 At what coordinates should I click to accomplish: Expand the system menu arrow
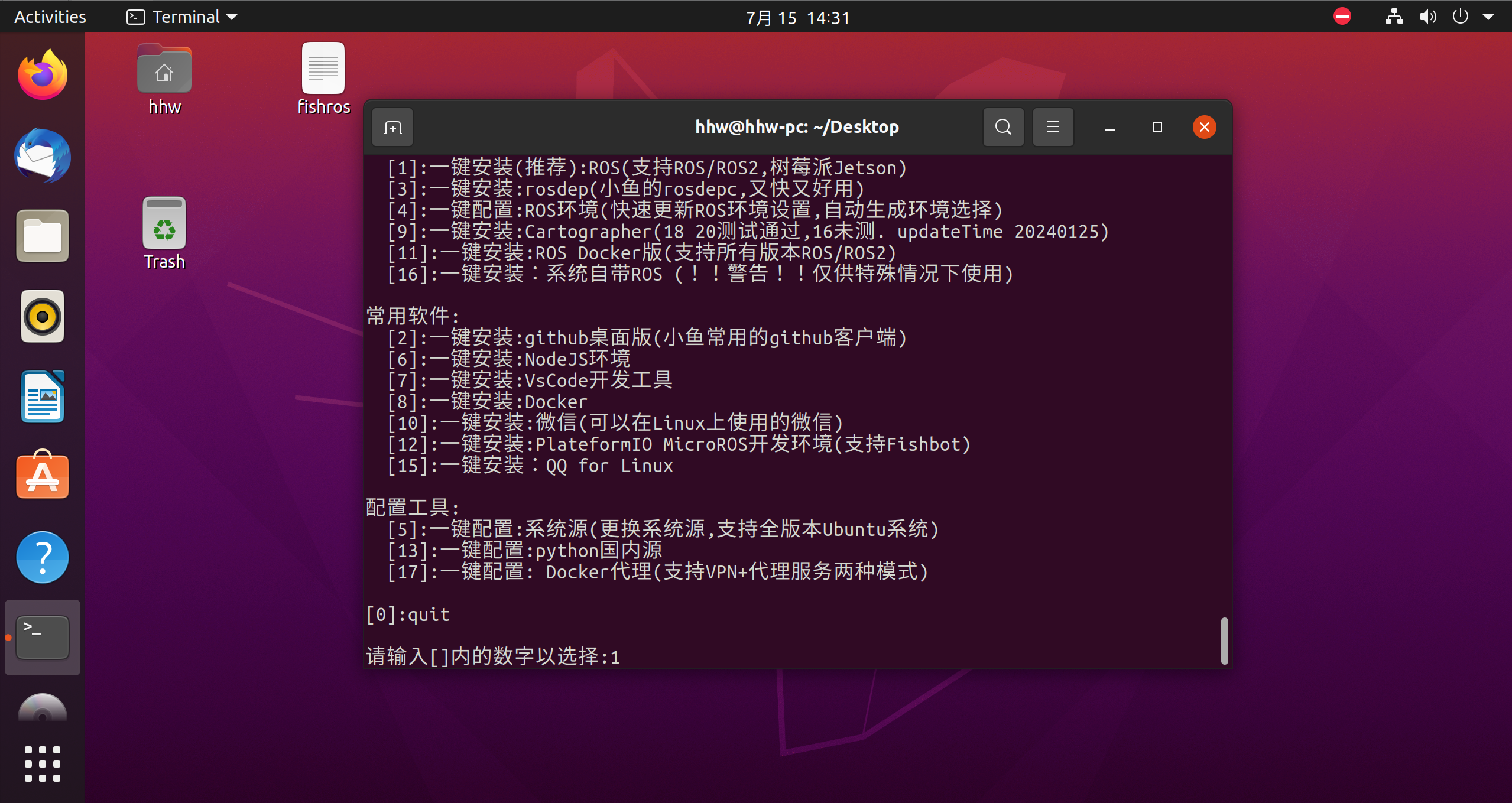1488,17
